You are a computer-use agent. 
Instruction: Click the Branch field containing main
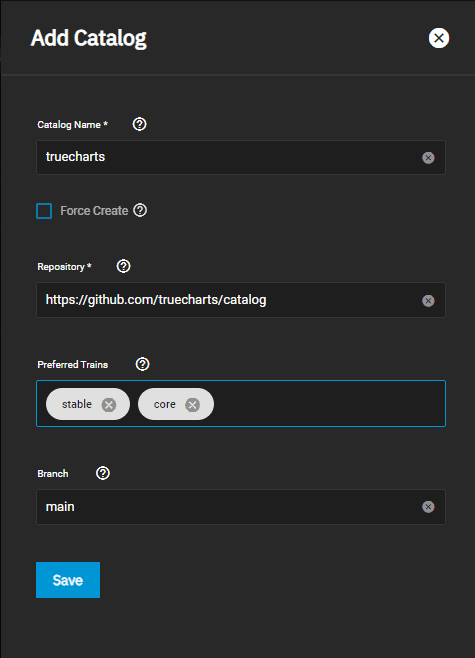[x=241, y=507]
